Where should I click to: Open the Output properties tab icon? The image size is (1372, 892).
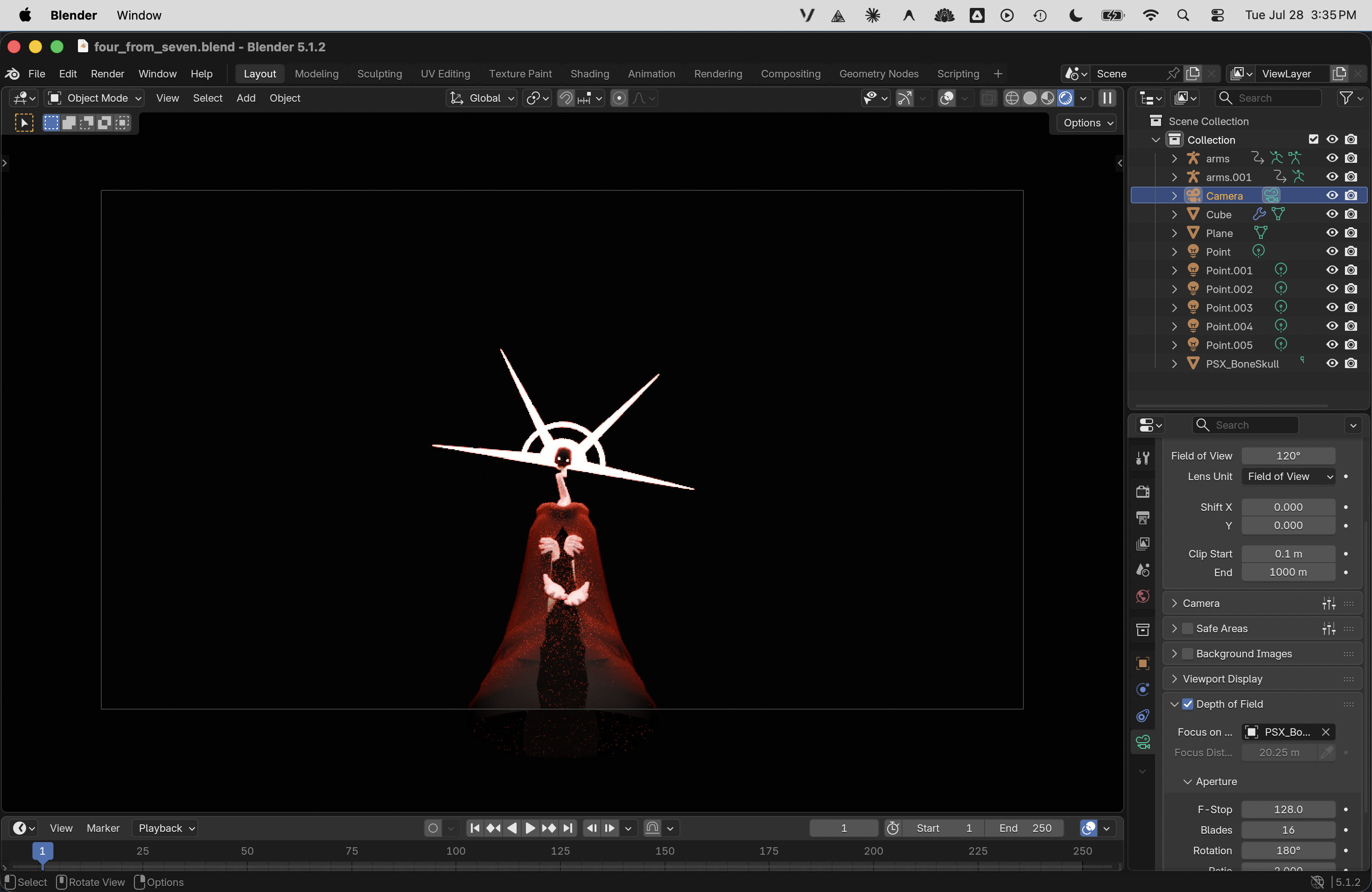pyautogui.click(x=1142, y=517)
